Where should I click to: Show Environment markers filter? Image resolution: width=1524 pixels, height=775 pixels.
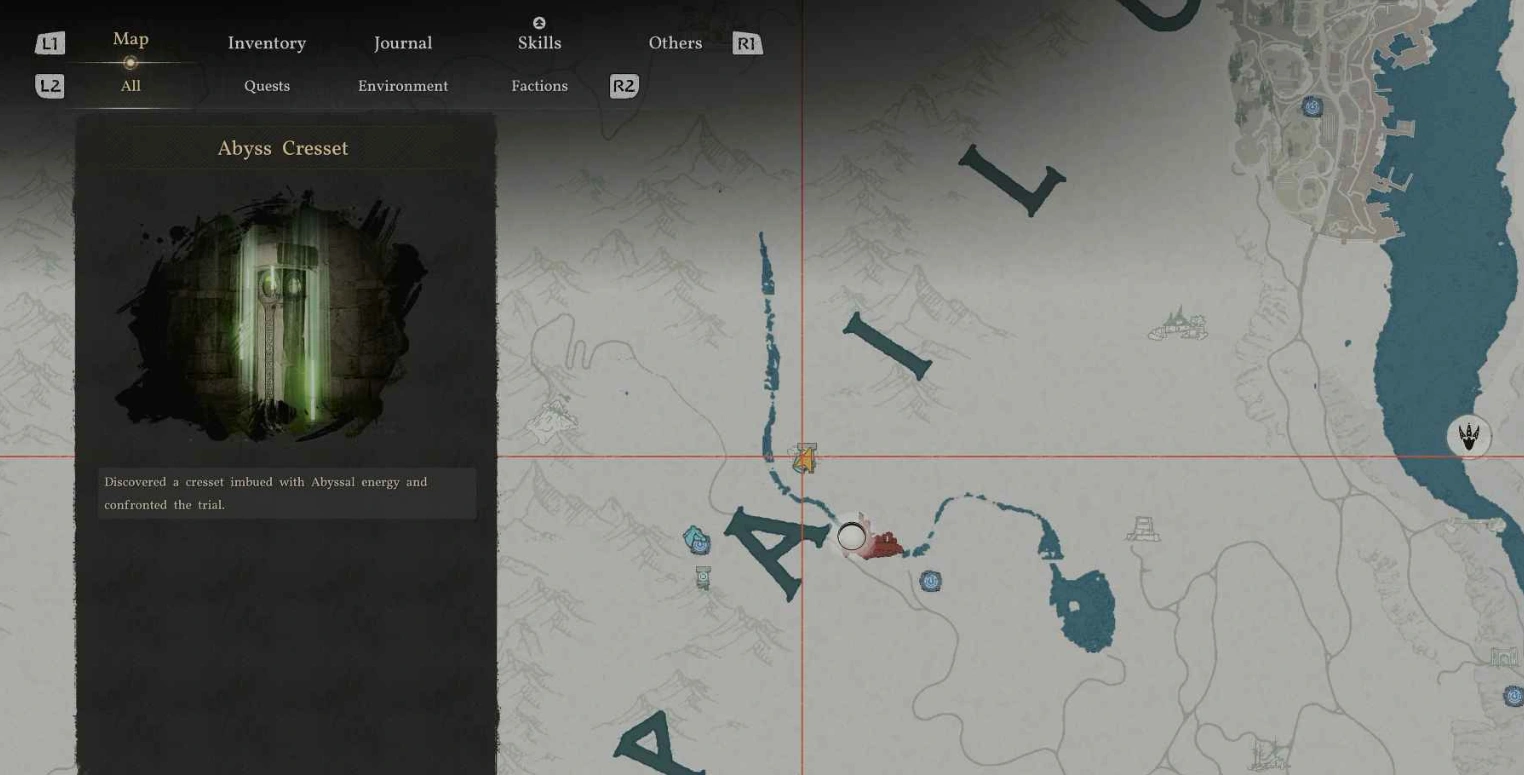[403, 86]
